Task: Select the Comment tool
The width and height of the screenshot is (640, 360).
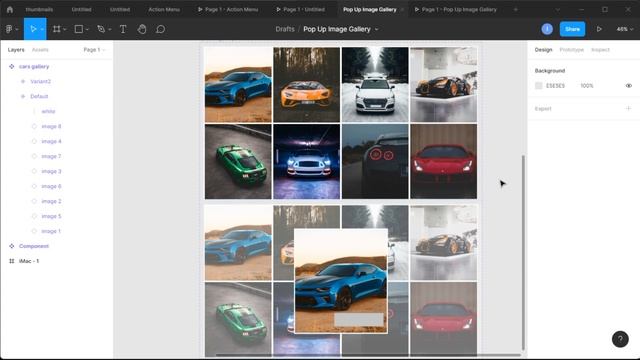Action: tap(160, 29)
